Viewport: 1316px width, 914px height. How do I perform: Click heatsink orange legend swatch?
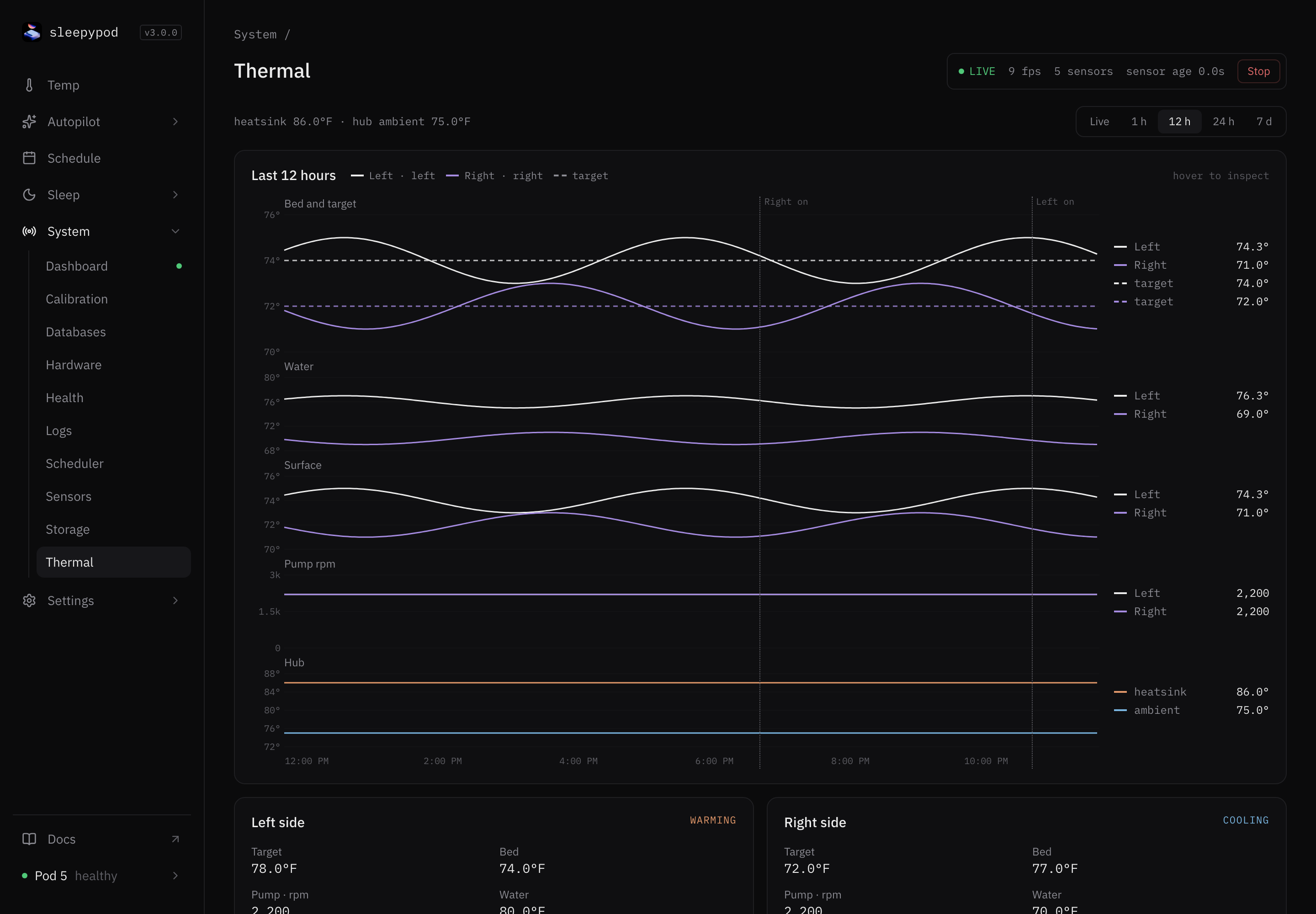point(1120,692)
